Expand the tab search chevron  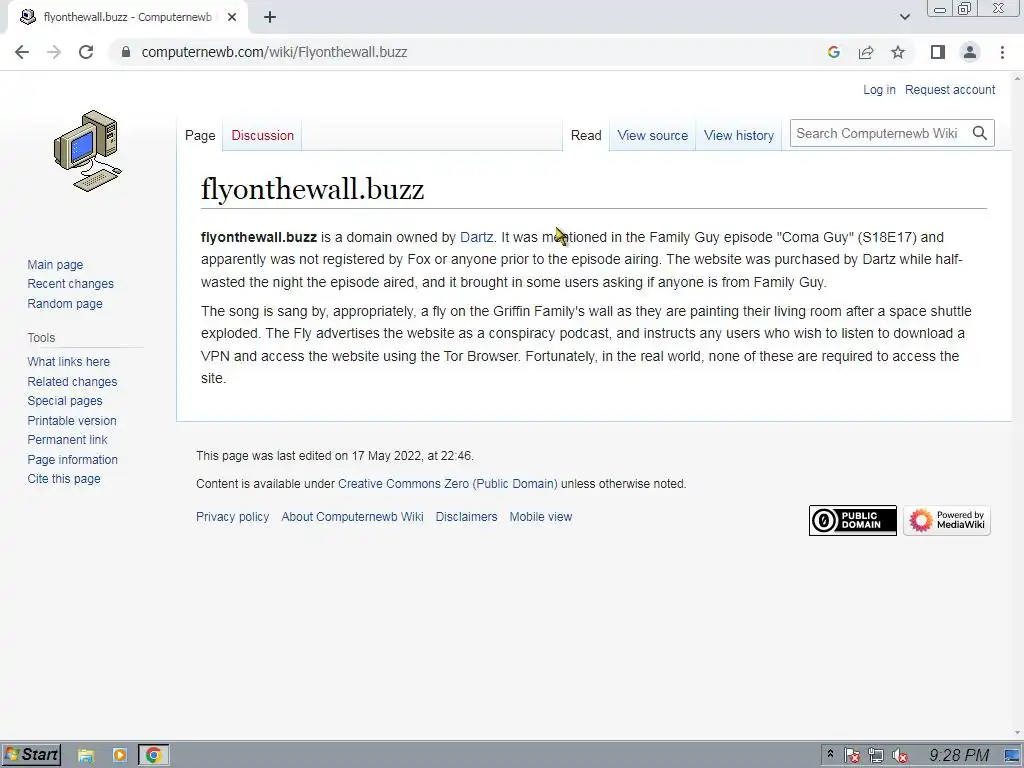coord(904,17)
